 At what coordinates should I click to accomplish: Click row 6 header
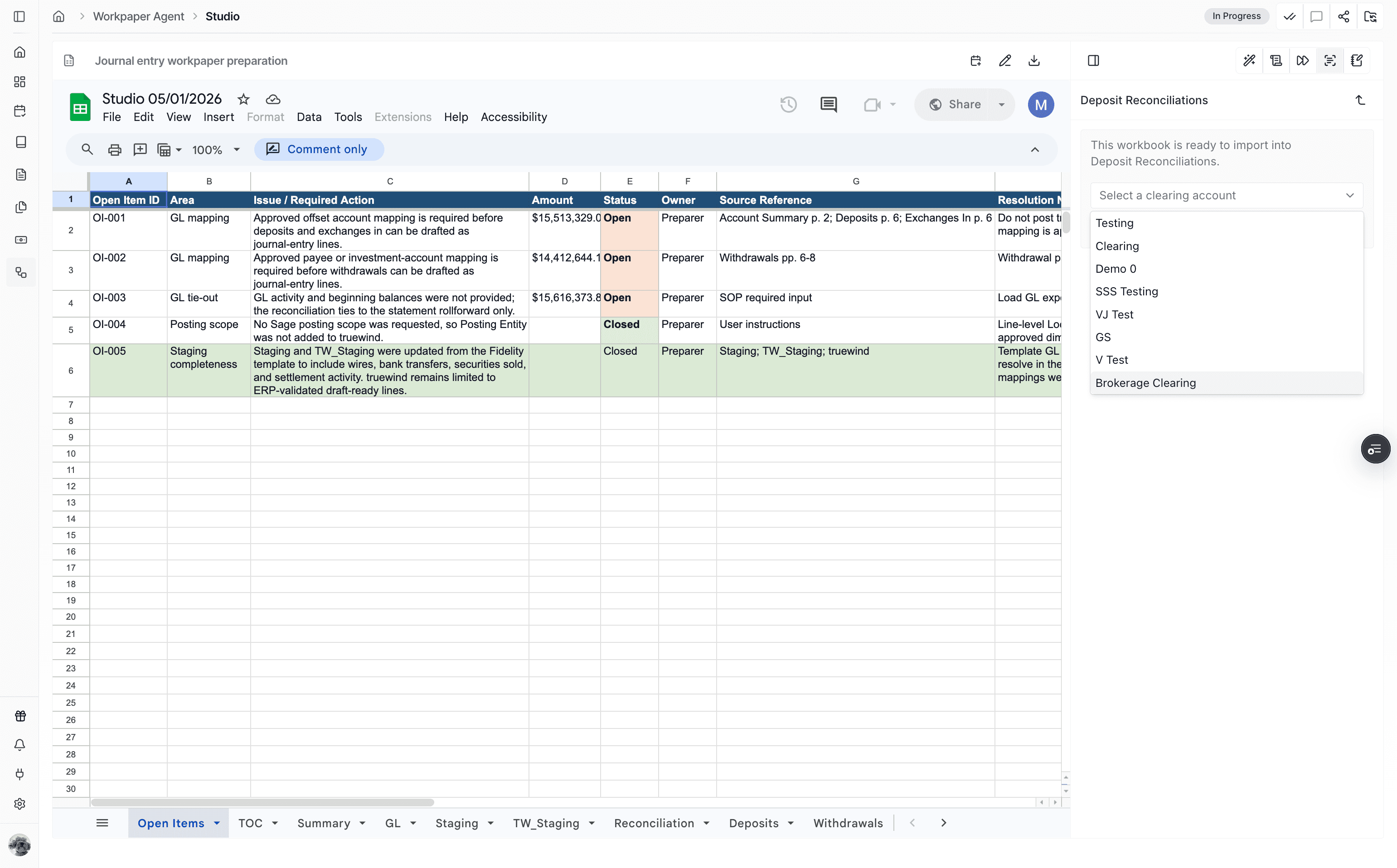[x=71, y=371]
